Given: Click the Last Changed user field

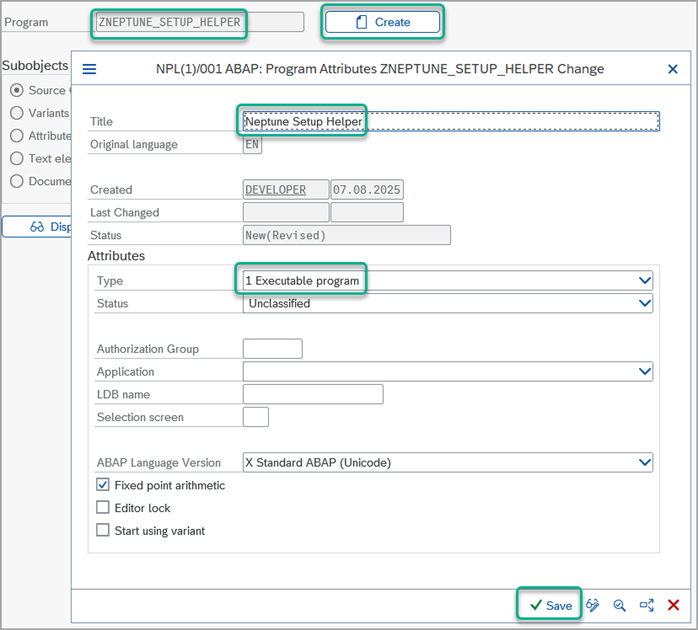Looking at the screenshot, I should (x=286, y=212).
